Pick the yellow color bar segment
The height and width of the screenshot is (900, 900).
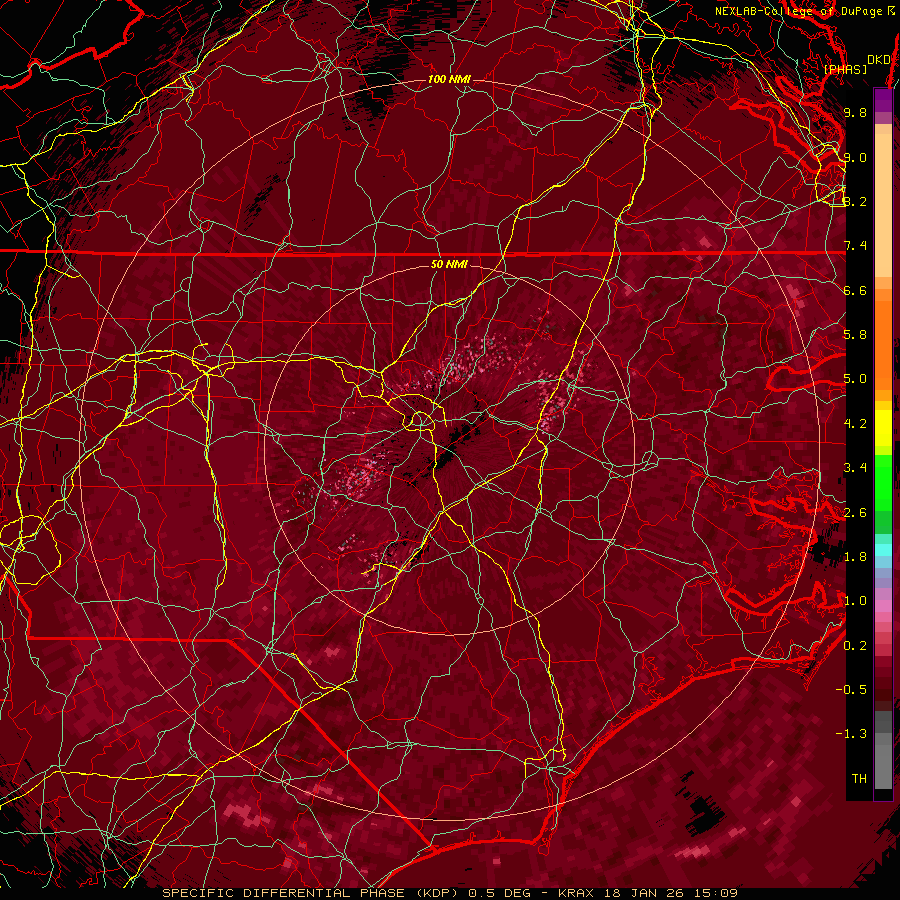(883, 428)
